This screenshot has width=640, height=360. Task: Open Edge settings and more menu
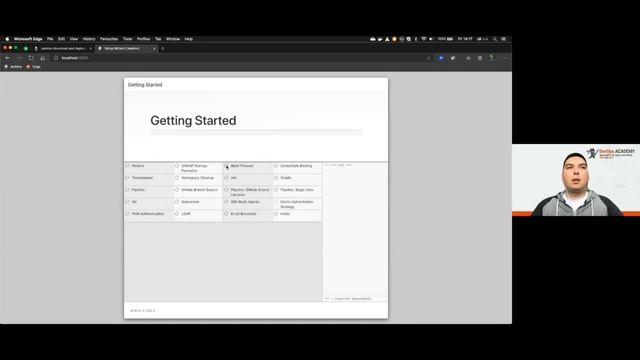pos(504,58)
